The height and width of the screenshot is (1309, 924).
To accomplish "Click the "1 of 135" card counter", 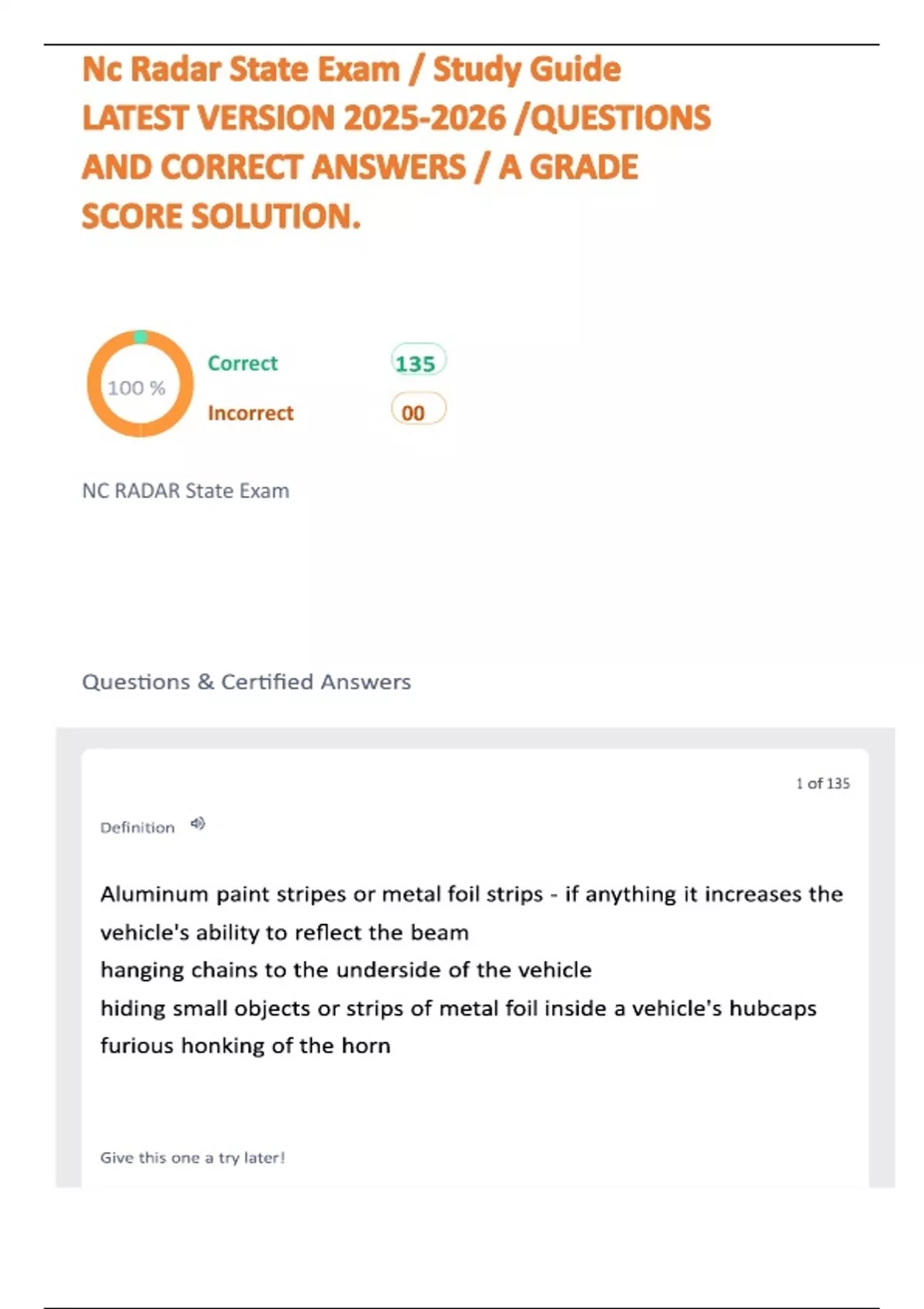I will [822, 783].
